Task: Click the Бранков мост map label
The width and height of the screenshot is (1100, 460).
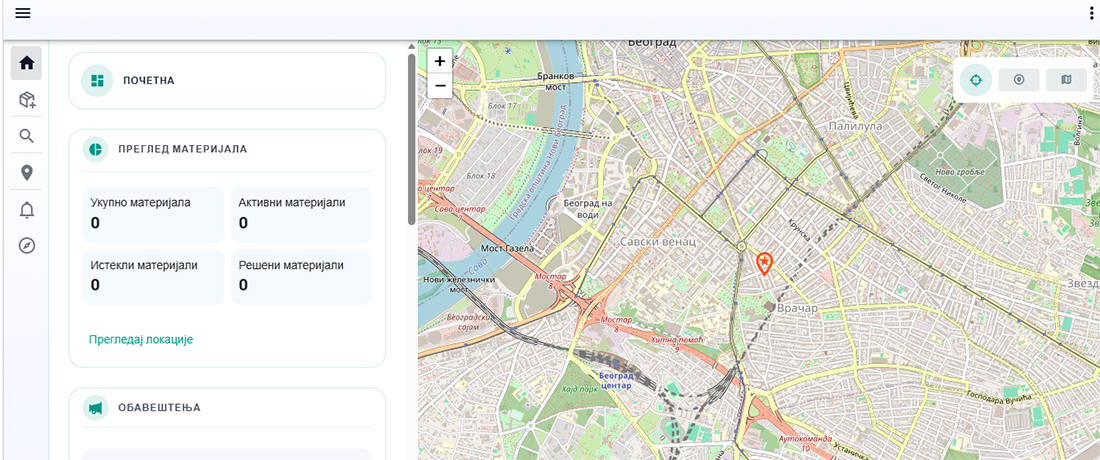Action: [x=556, y=80]
